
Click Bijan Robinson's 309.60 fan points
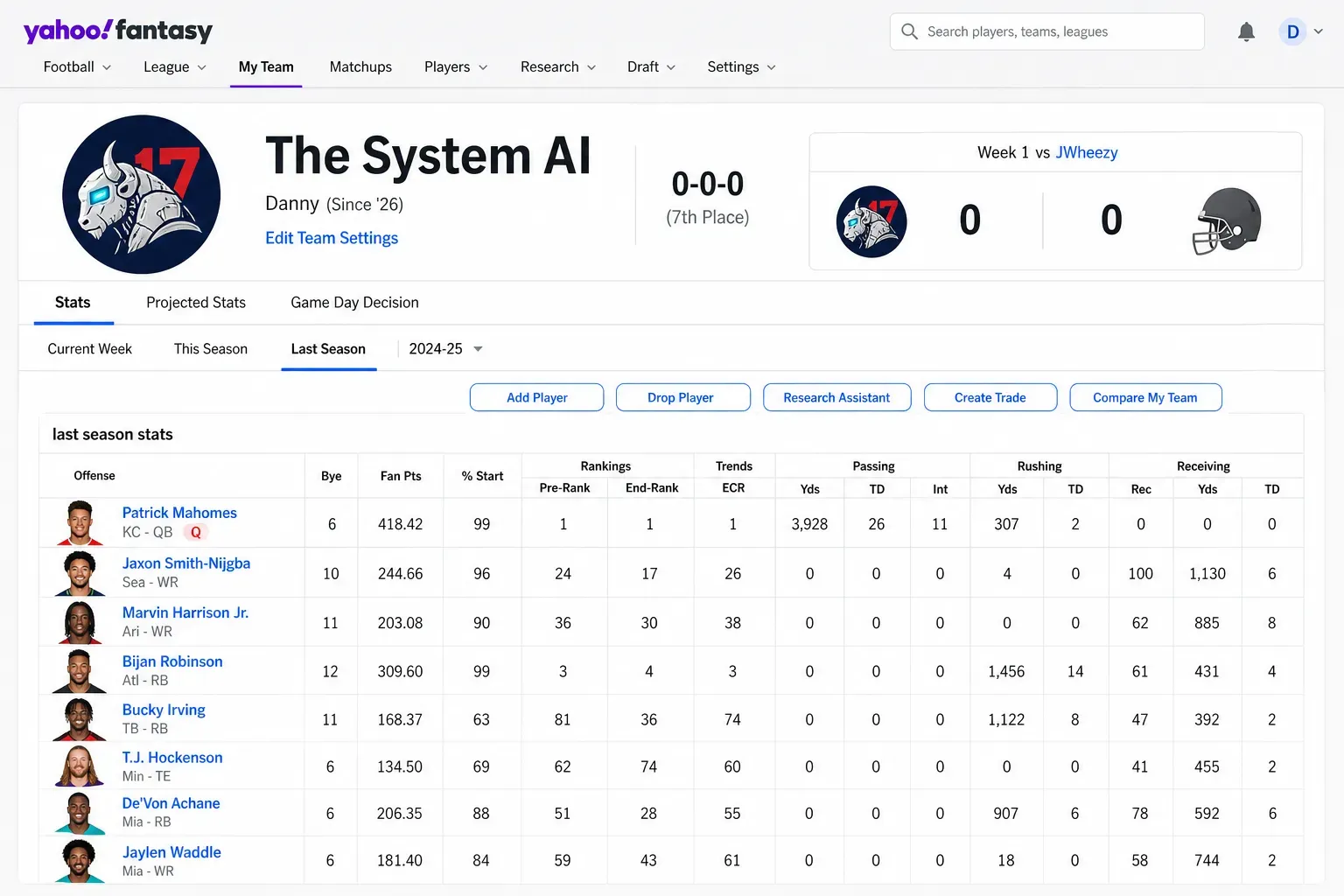pyautogui.click(x=400, y=671)
